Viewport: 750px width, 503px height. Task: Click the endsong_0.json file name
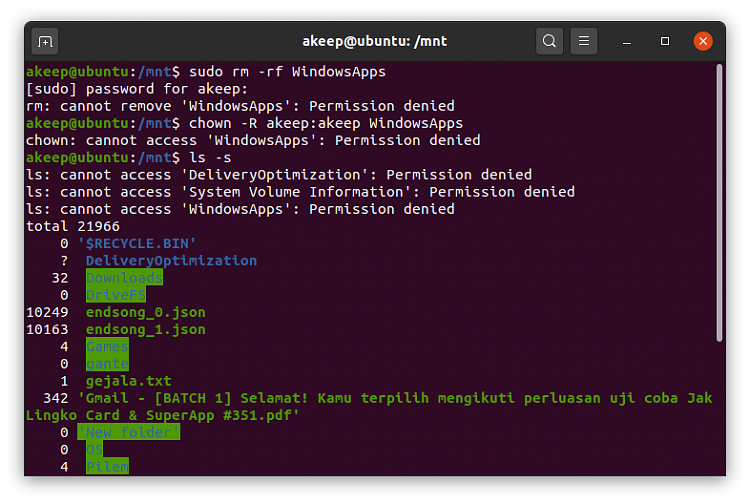pyautogui.click(x=145, y=312)
